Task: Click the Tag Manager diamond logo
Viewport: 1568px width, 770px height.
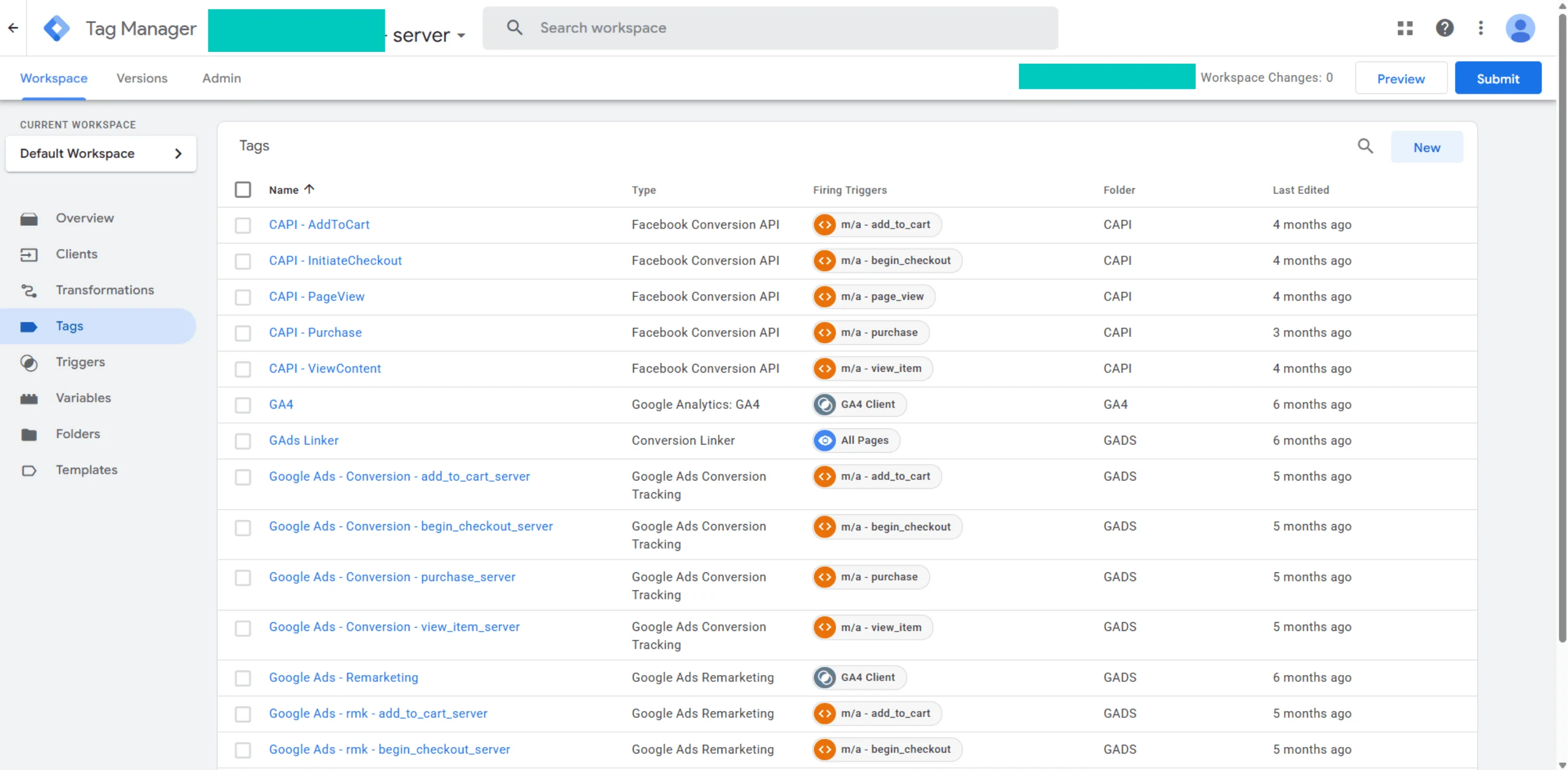Action: tap(56, 28)
